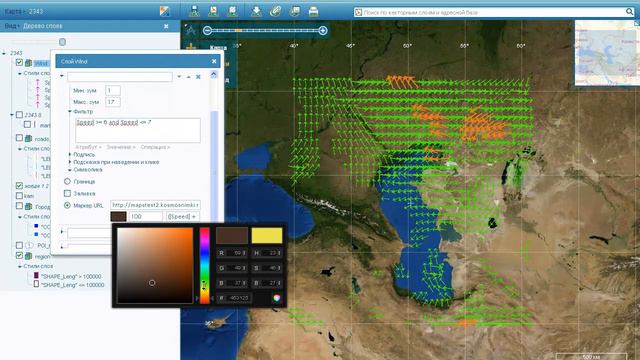Collapse the Фильтр section
The width and height of the screenshot is (640, 360).
pyautogui.click(x=70, y=111)
